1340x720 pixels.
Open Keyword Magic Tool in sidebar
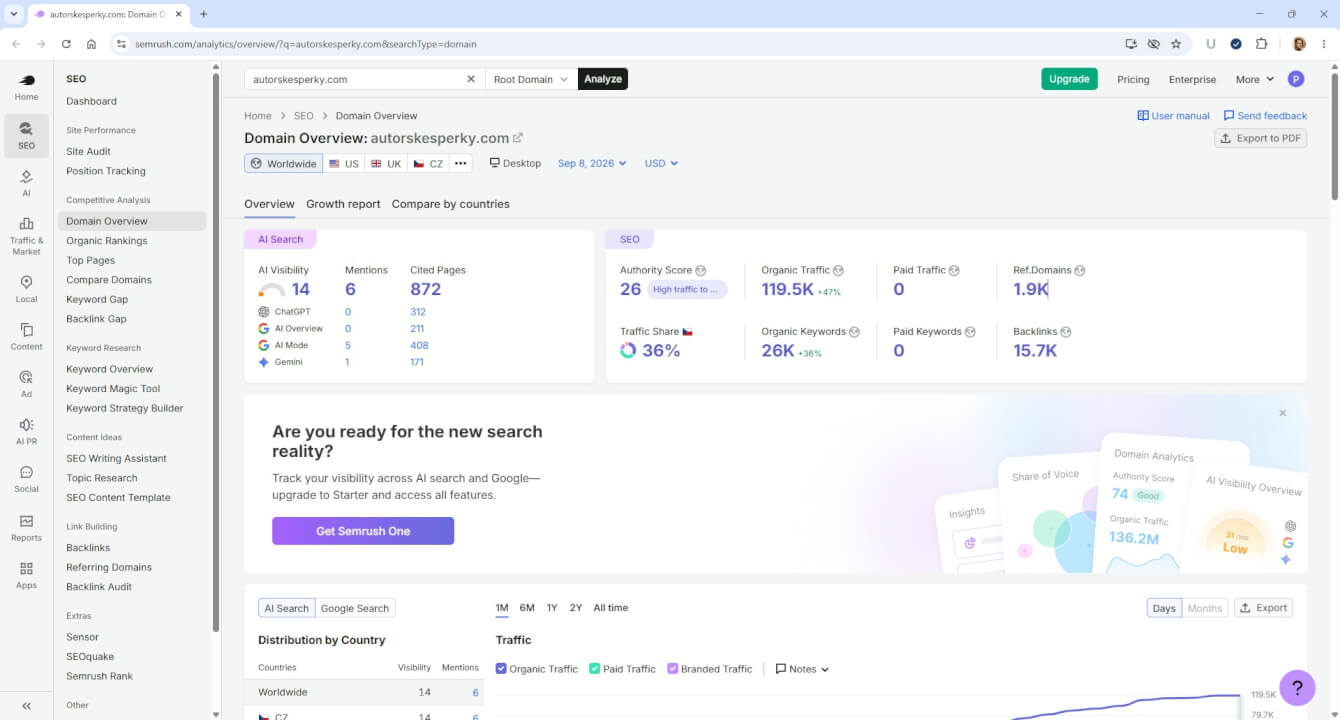[x=113, y=389]
